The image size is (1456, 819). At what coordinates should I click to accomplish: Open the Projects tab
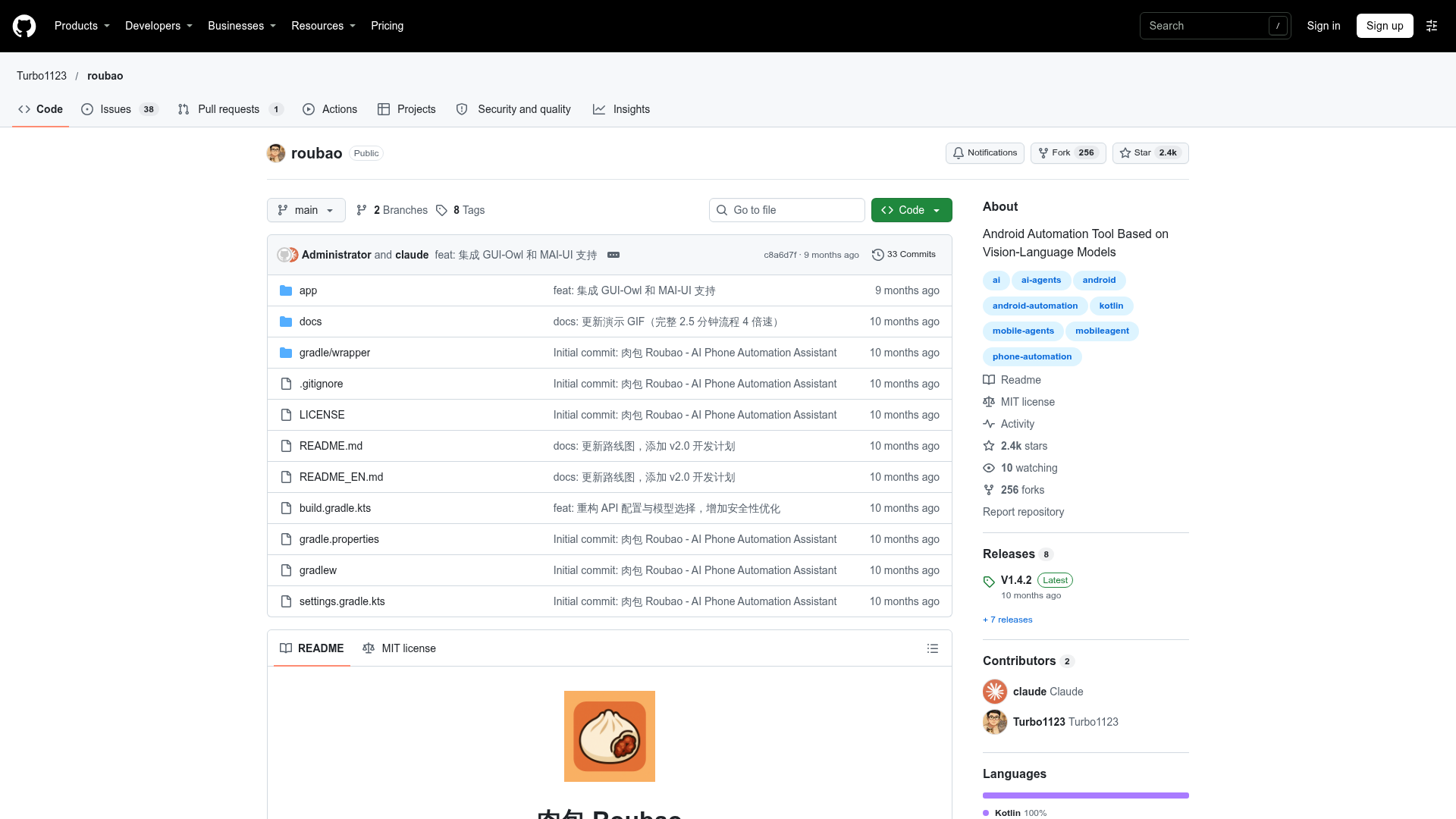(x=406, y=109)
